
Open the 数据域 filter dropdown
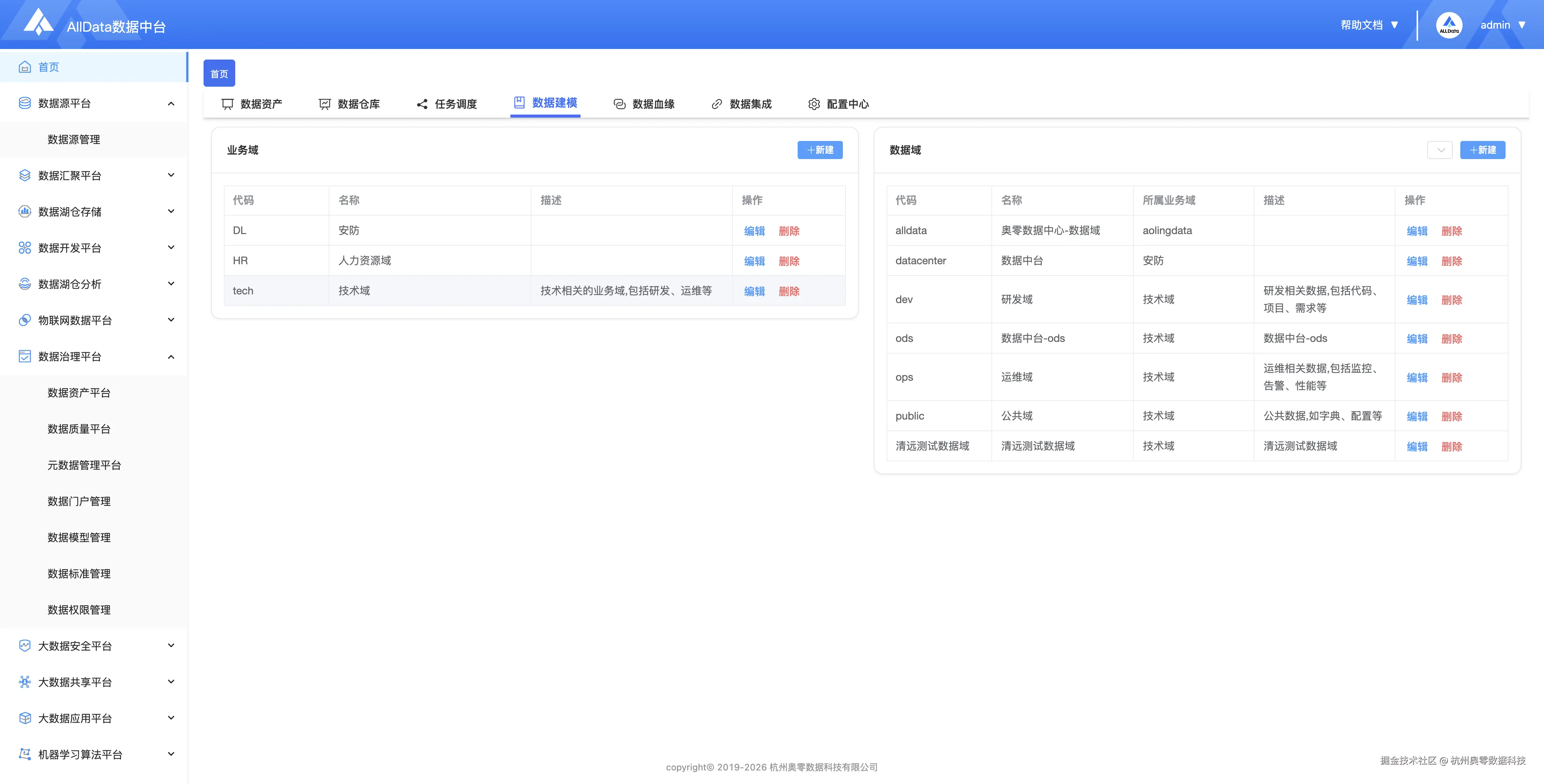(1440, 150)
